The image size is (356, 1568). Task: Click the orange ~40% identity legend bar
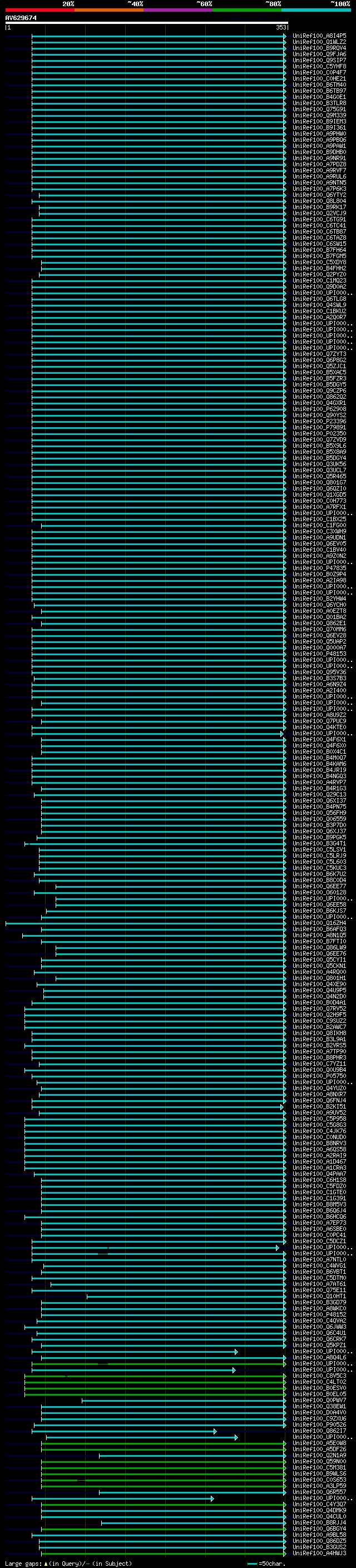click(109, 10)
